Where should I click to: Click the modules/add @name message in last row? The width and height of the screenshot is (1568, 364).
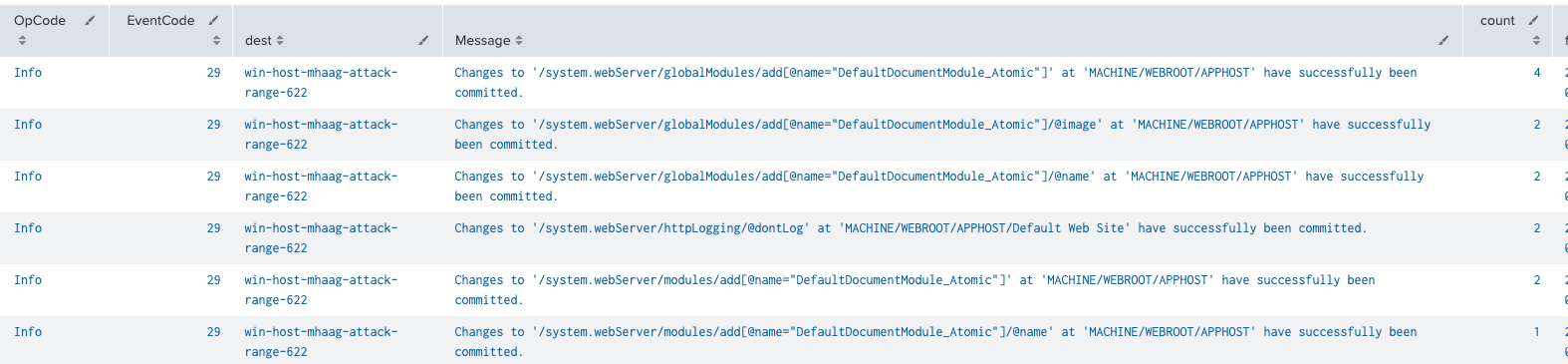click(x=935, y=341)
